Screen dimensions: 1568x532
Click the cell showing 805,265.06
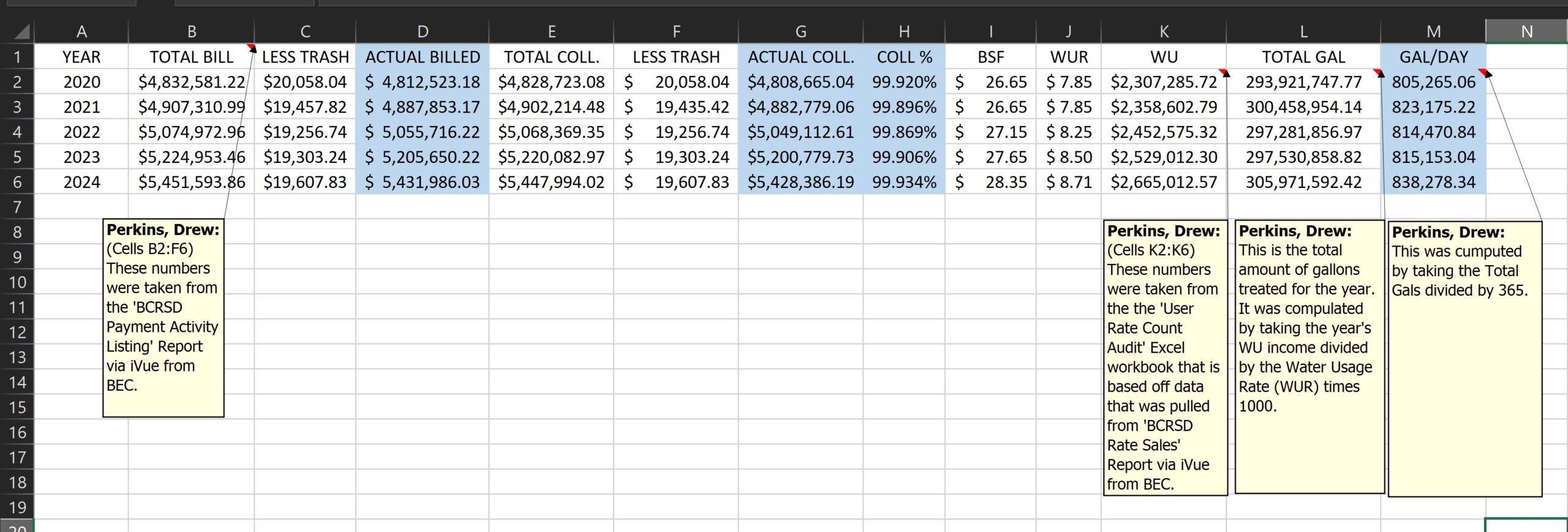pos(1433,82)
